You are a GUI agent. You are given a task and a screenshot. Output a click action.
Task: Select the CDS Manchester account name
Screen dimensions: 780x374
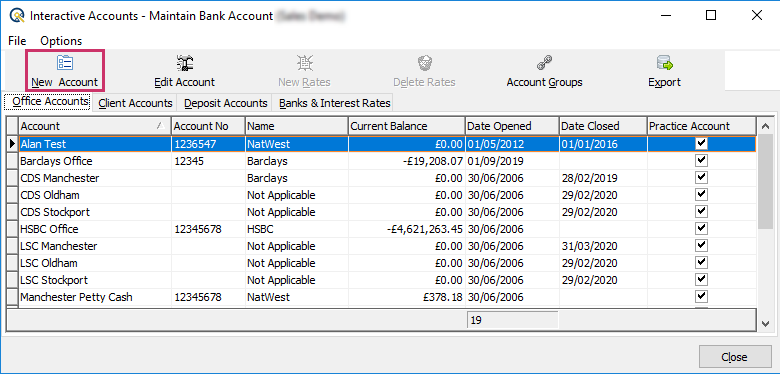tap(60, 178)
